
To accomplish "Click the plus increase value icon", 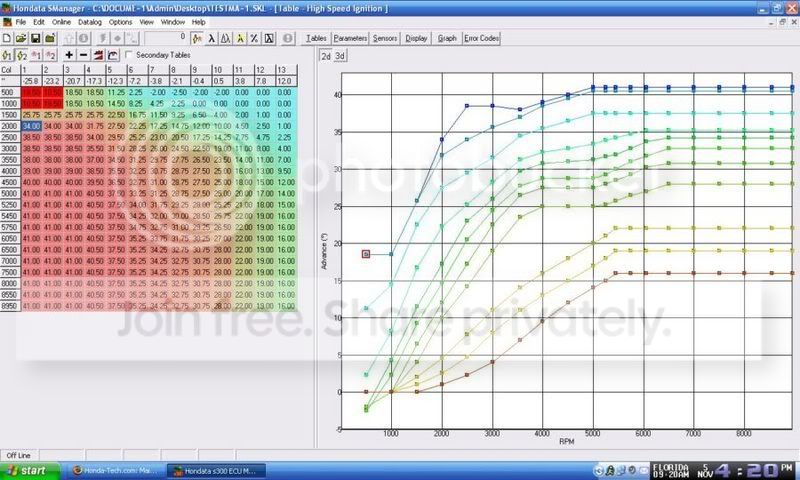I will pos(69,54).
